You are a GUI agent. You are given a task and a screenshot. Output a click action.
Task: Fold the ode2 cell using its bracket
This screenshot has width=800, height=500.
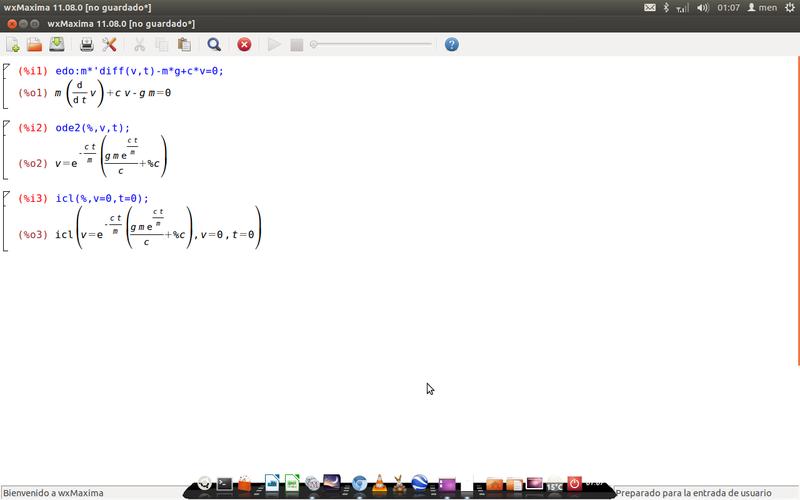click(x=5, y=148)
